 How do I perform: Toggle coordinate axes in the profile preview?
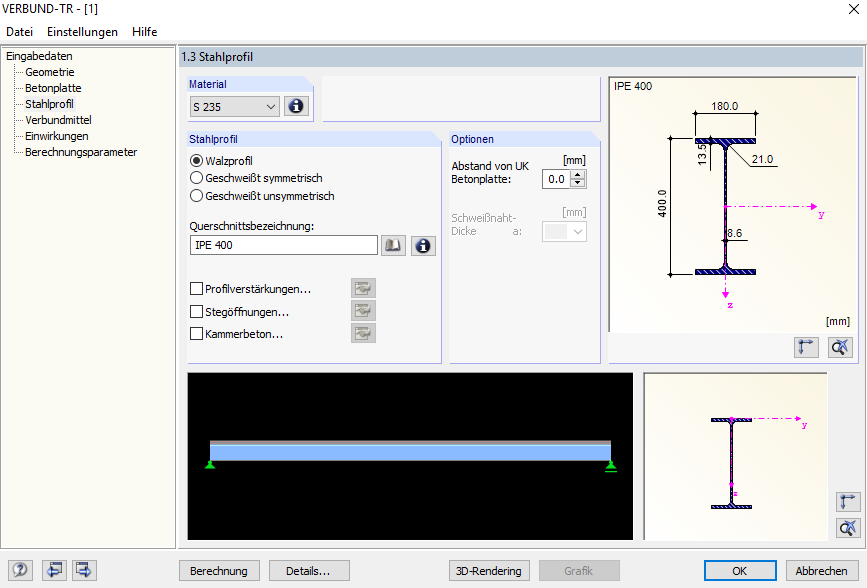(x=806, y=347)
